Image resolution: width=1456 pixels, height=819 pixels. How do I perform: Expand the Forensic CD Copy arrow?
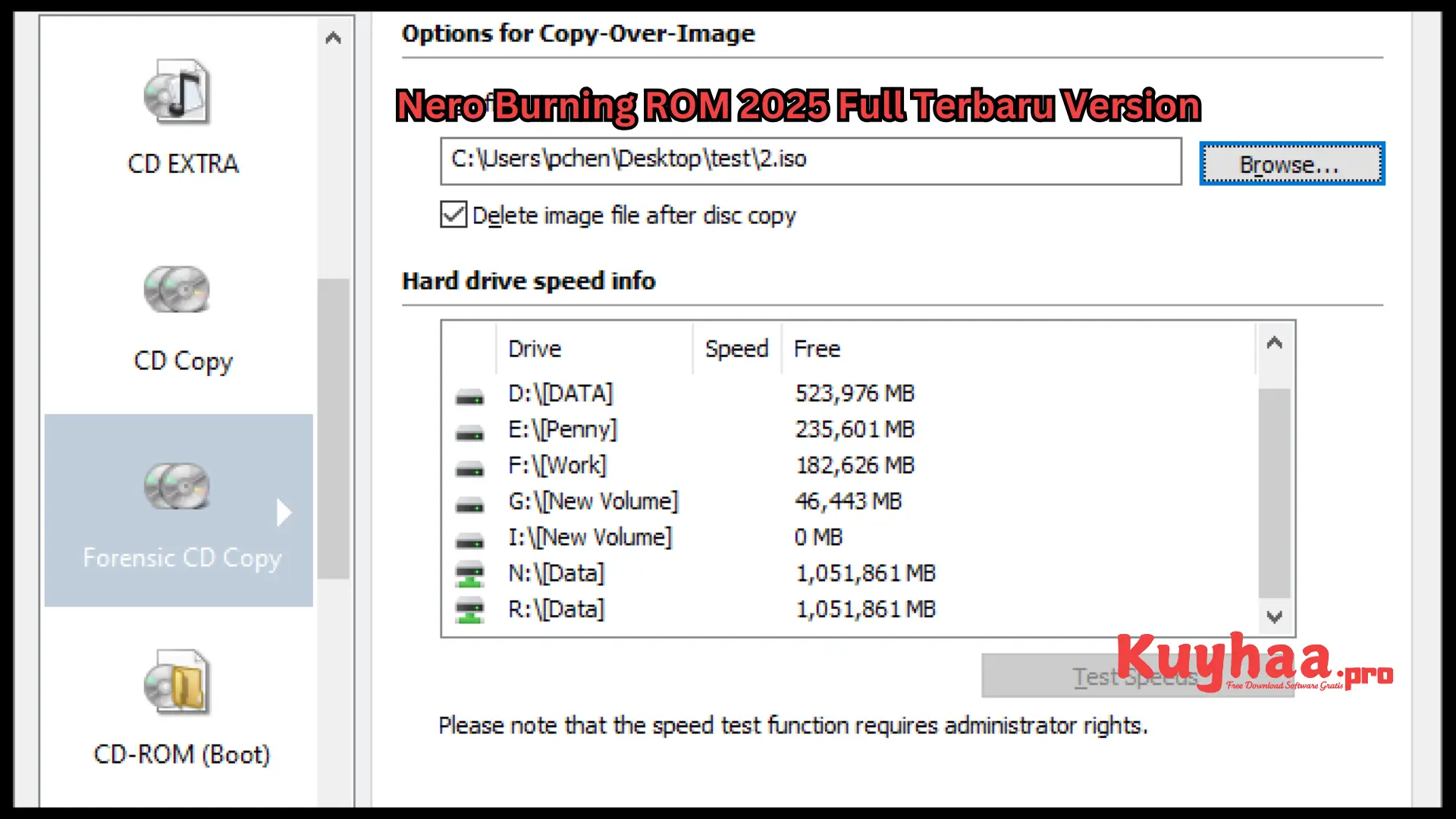284,513
